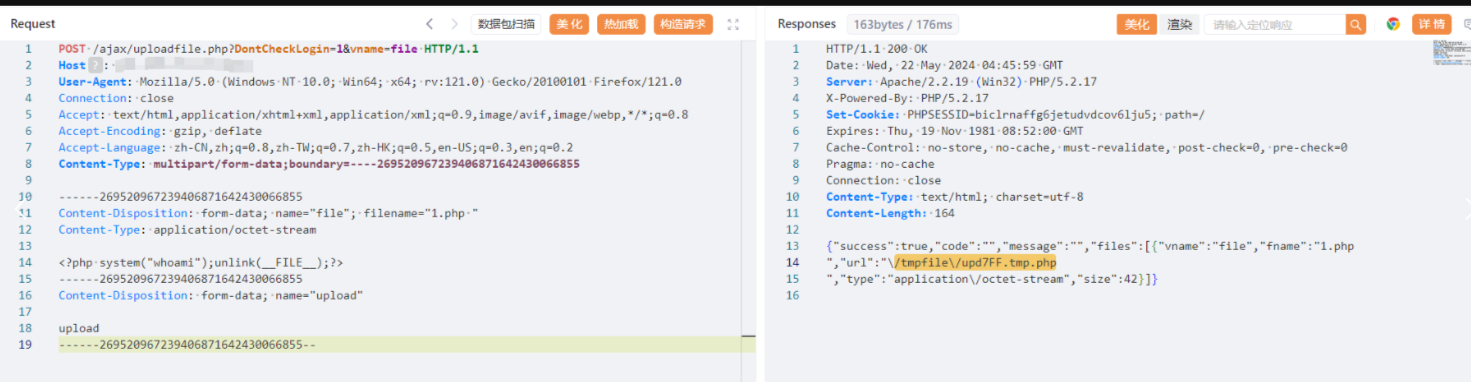Click the final boundary line ending with --

tap(187, 344)
